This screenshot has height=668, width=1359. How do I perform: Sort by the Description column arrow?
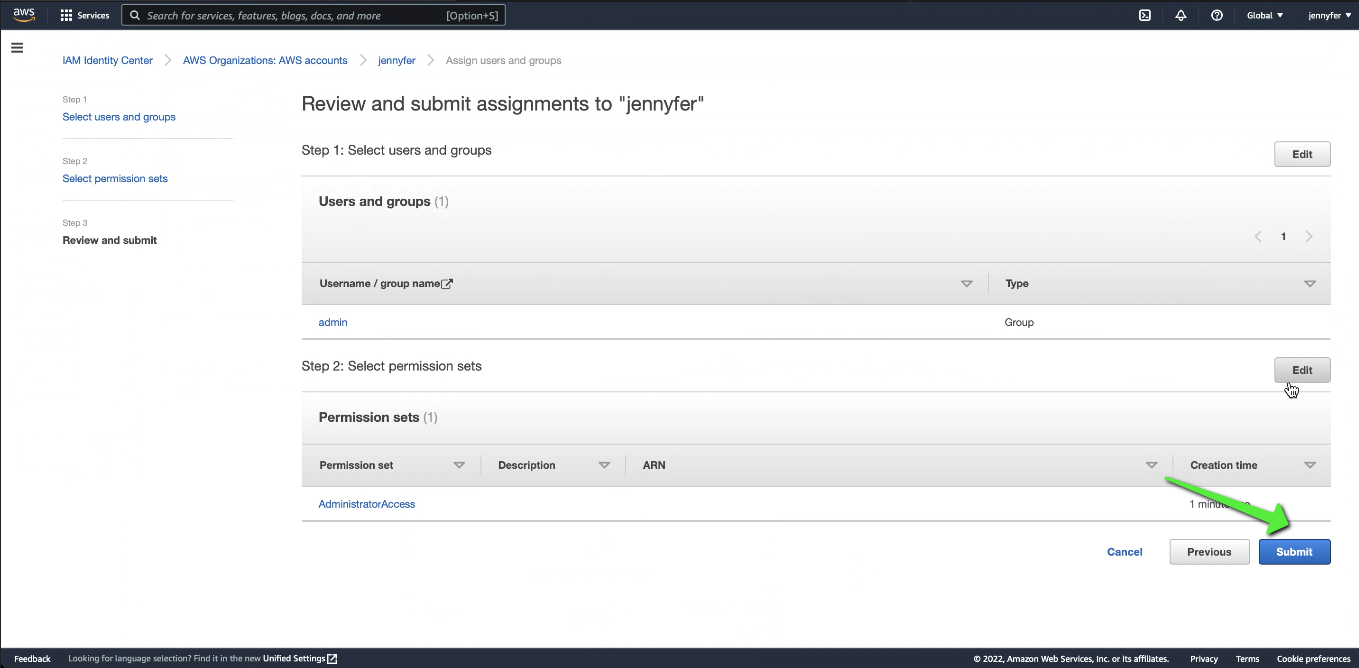point(604,466)
